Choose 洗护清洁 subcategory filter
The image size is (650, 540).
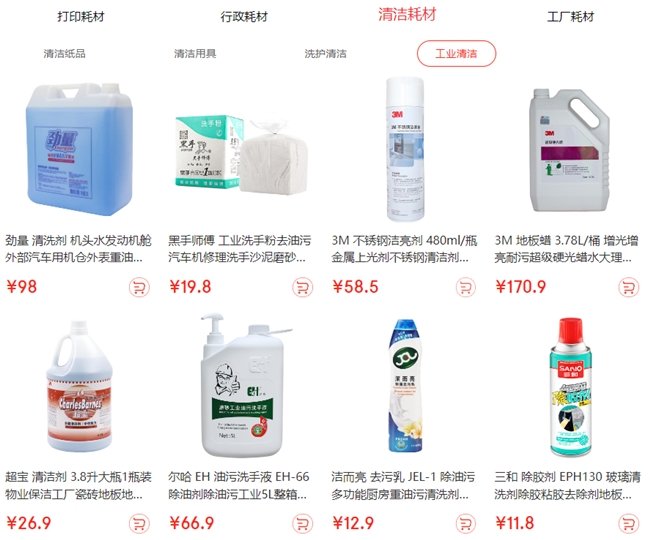pyautogui.click(x=325, y=53)
